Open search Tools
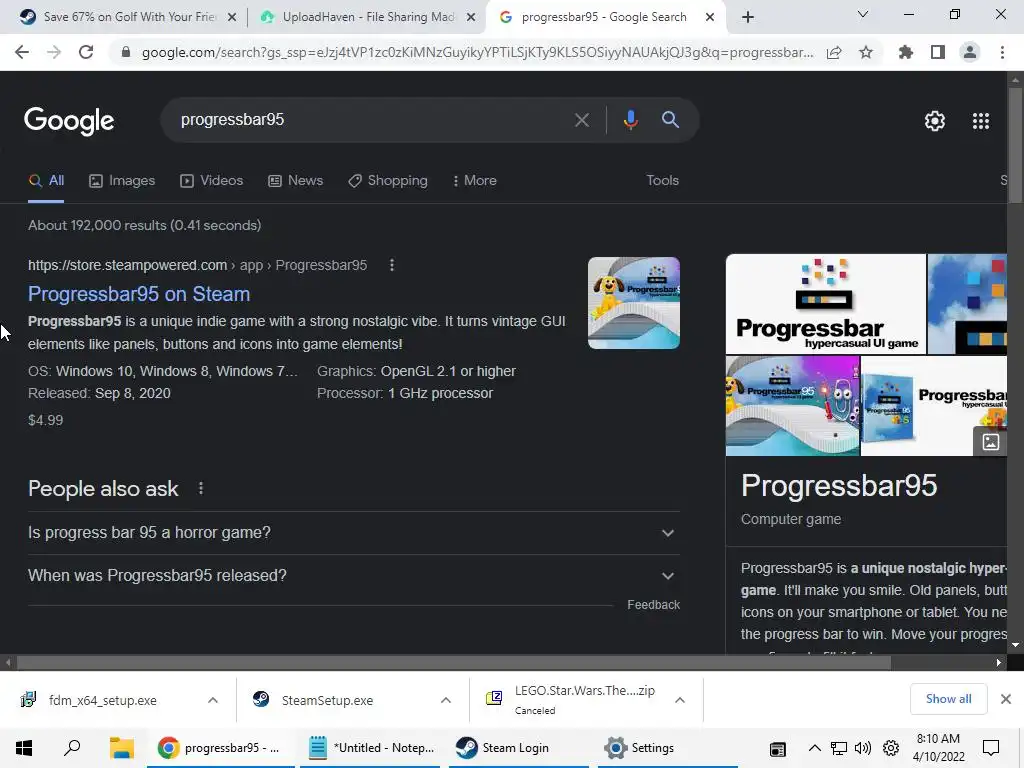Image resolution: width=1024 pixels, height=768 pixels. point(662,180)
